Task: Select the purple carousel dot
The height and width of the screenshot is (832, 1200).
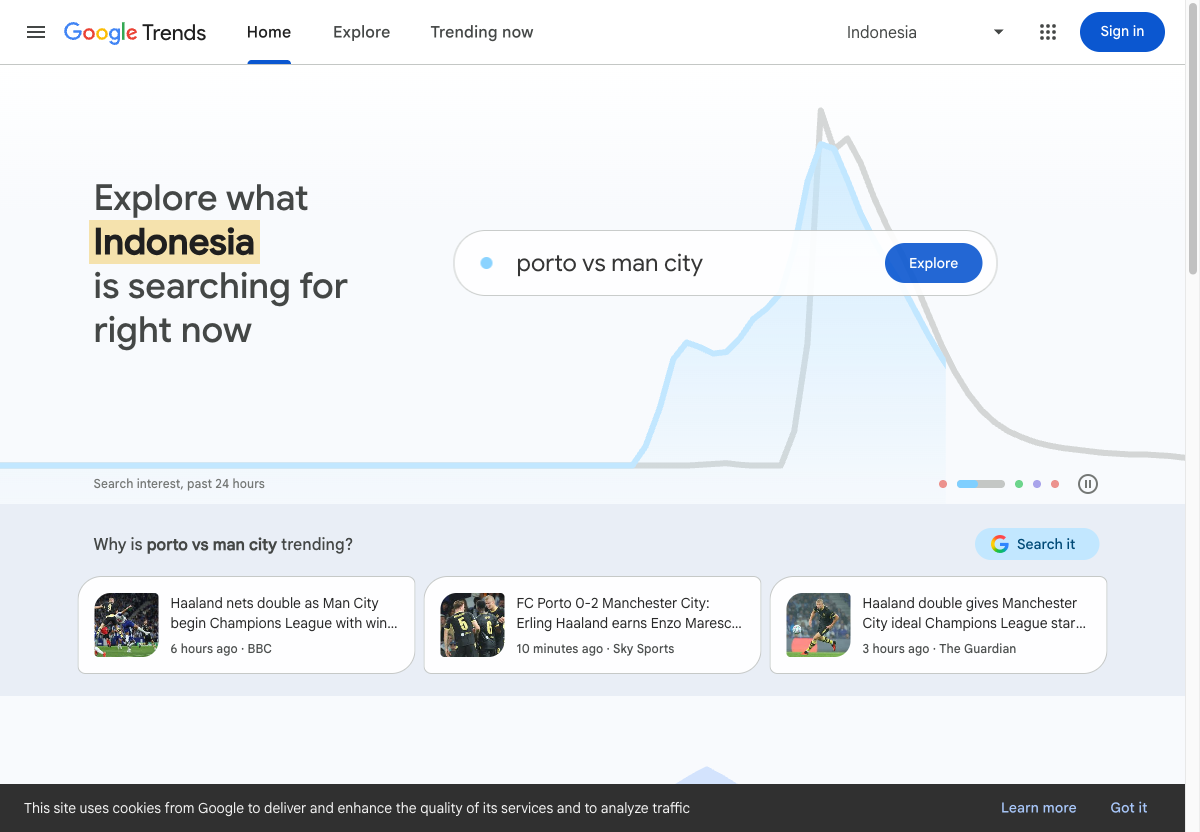Action: click(x=1037, y=484)
